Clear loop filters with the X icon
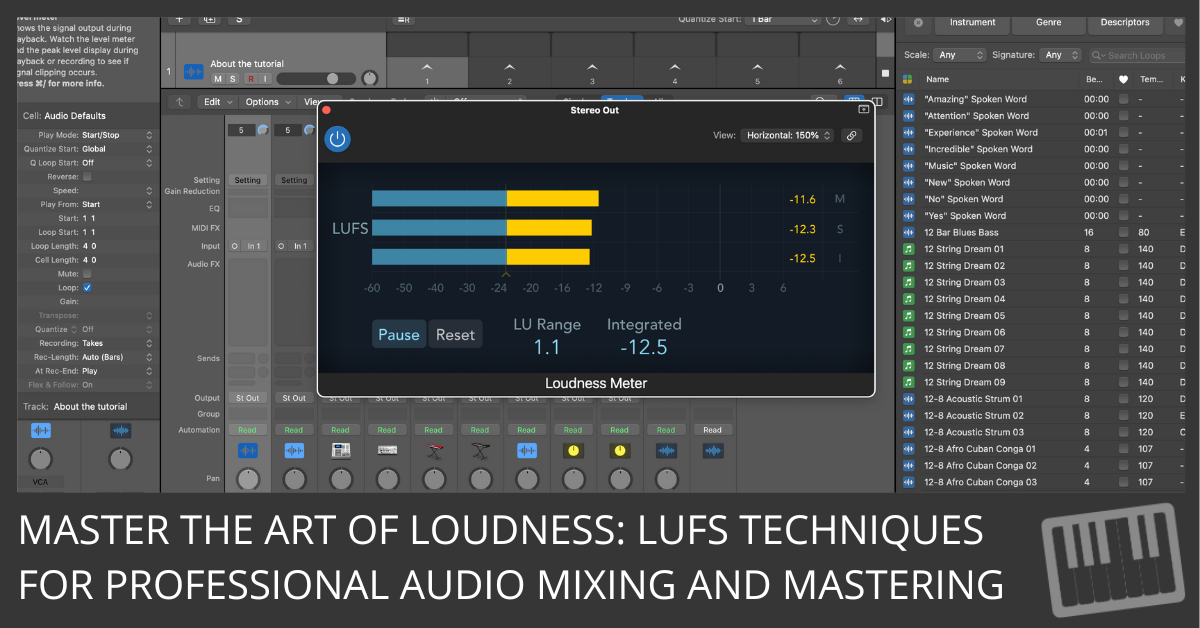1200x628 pixels. tap(918, 22)
